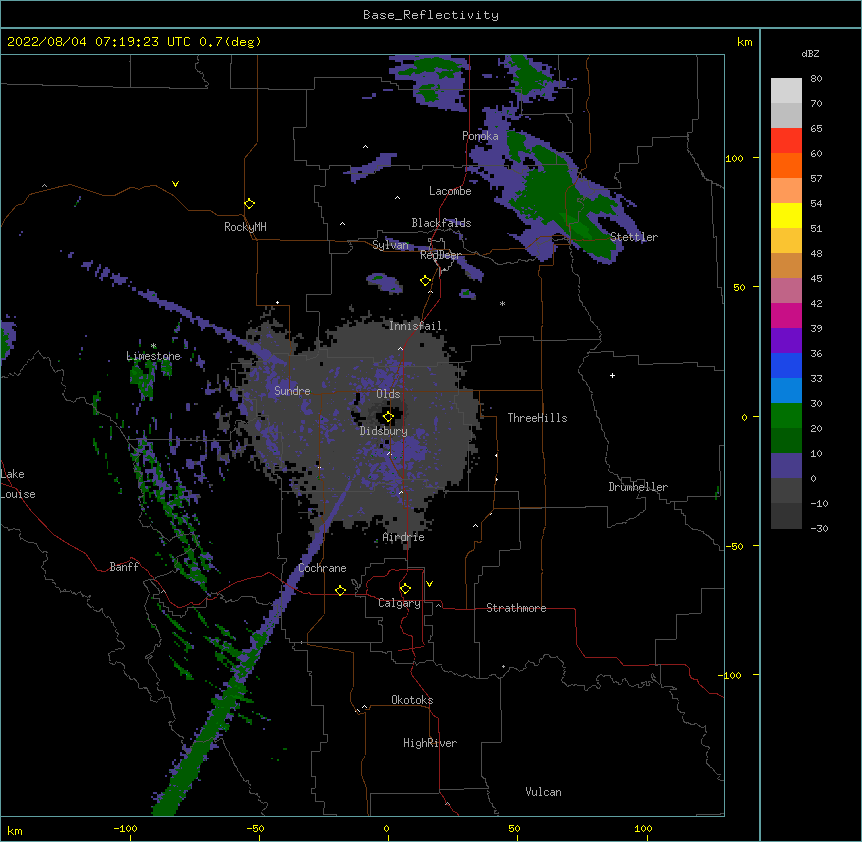Click the Airdrie city label

pyautogui.click(x=404, y=537)
